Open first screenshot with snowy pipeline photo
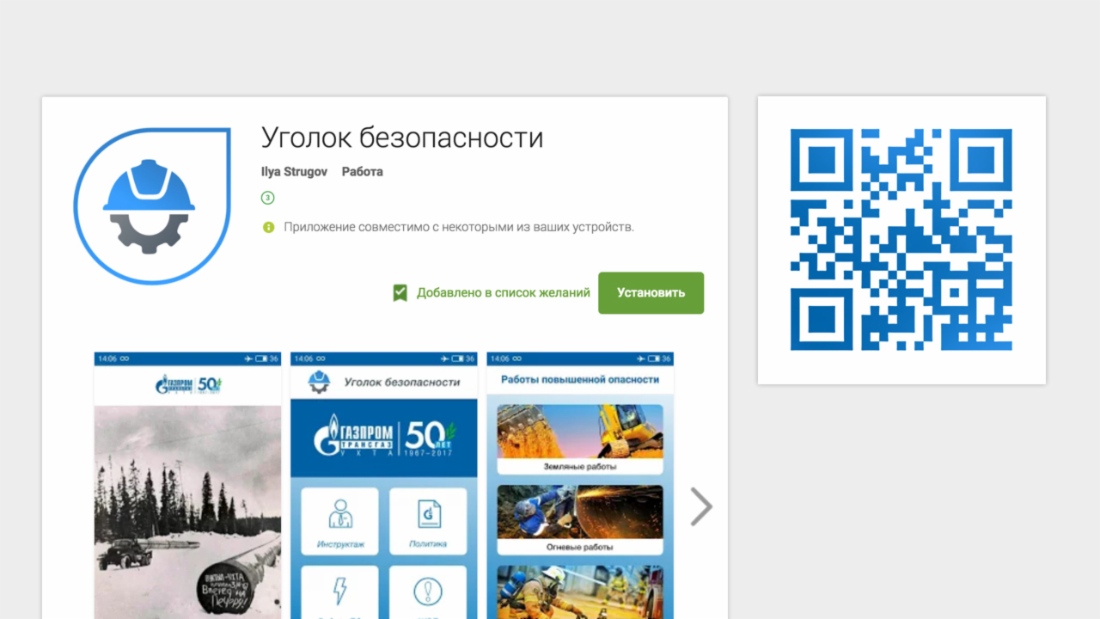1100x619 pixels. tap(187, 486)
